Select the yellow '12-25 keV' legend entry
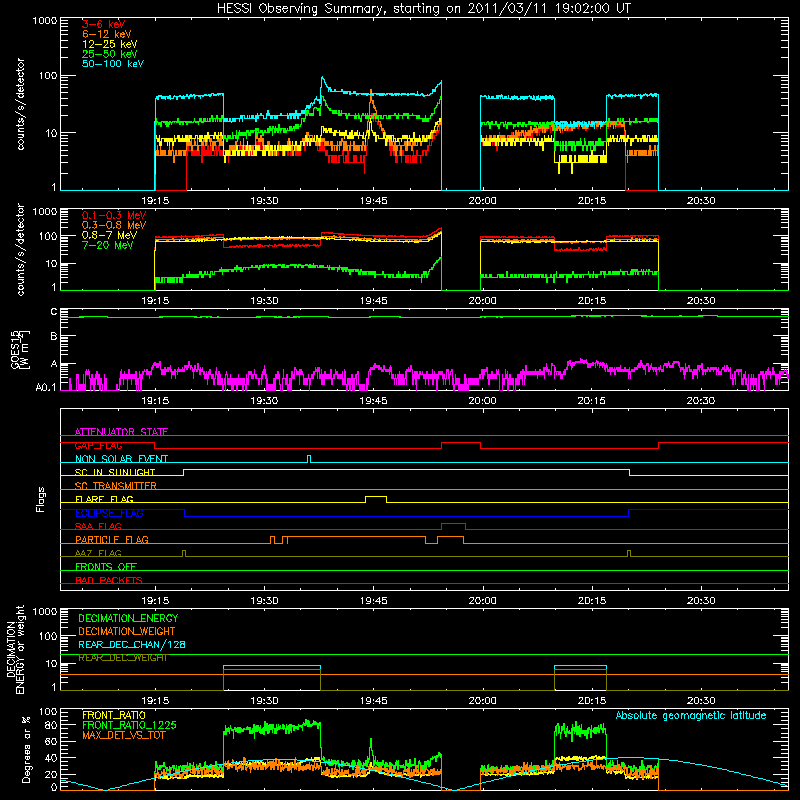 click(x=110, y=44)
